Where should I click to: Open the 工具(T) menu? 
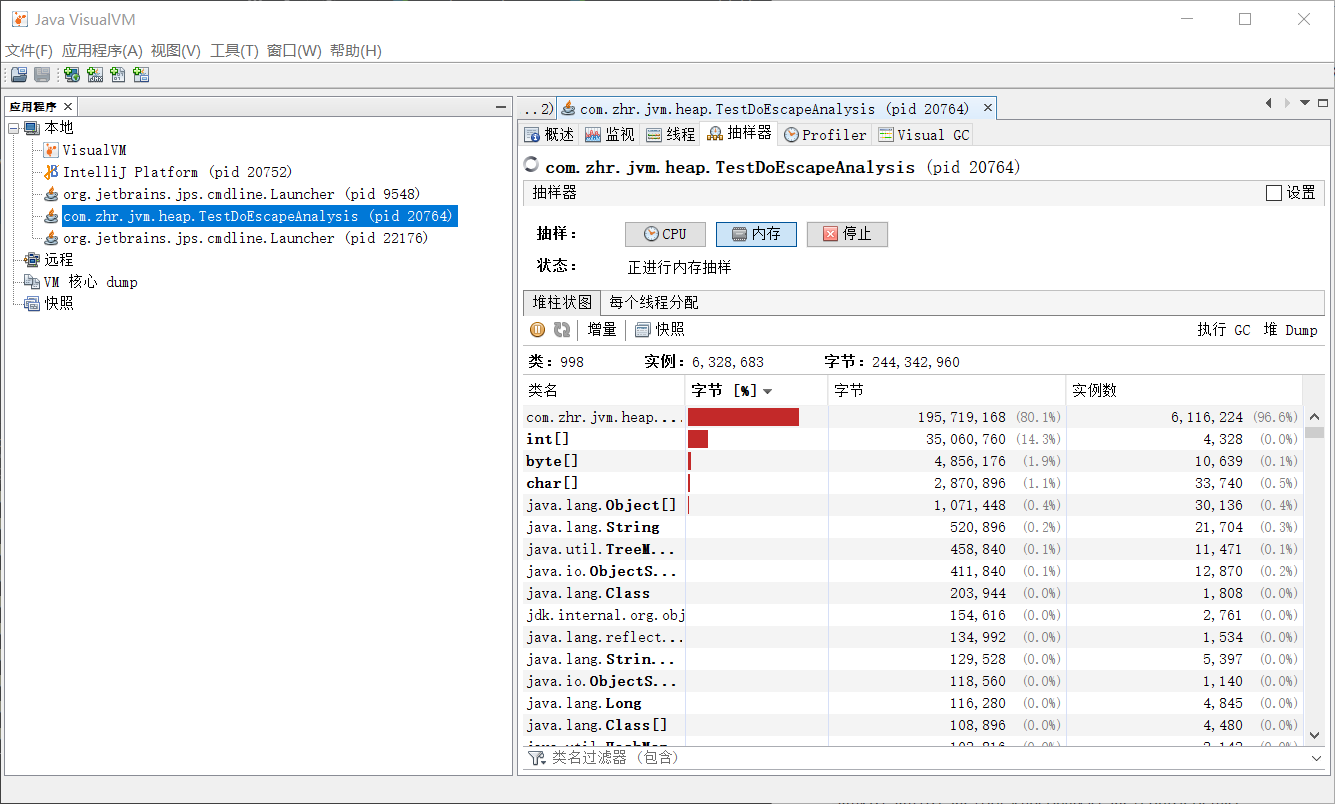click(x=234, y=51)
